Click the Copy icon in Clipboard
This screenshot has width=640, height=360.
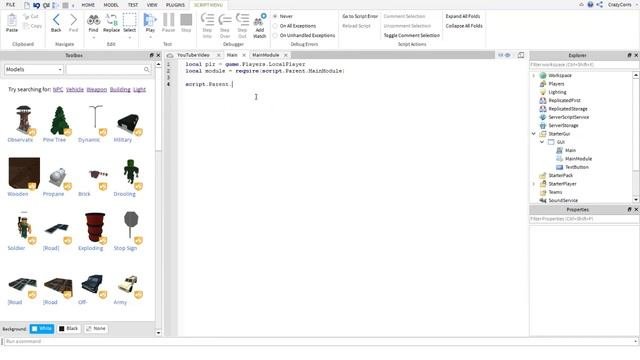pos(32,26)
